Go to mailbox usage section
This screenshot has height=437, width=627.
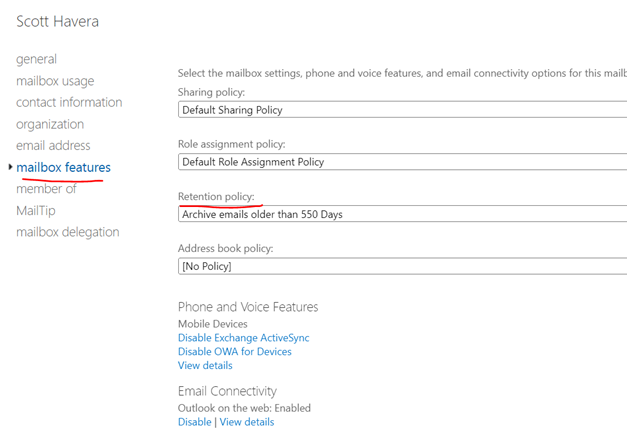pyautogui.click(x=55, y=81)
